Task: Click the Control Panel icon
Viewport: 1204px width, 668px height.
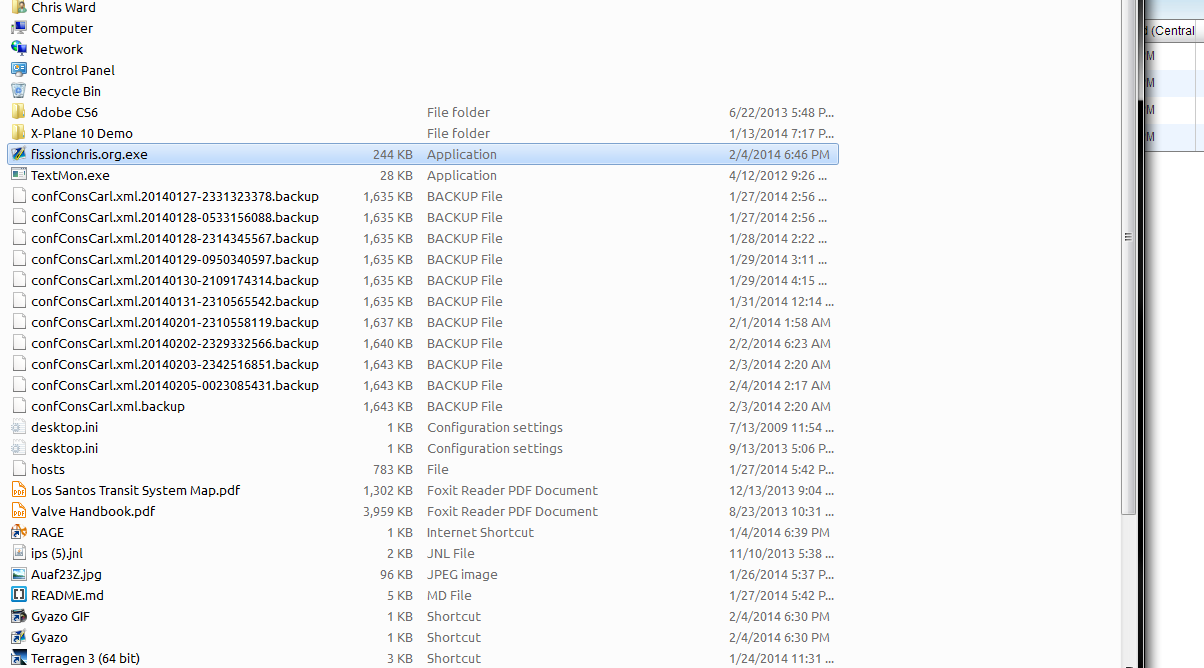Action: point(18,70)
